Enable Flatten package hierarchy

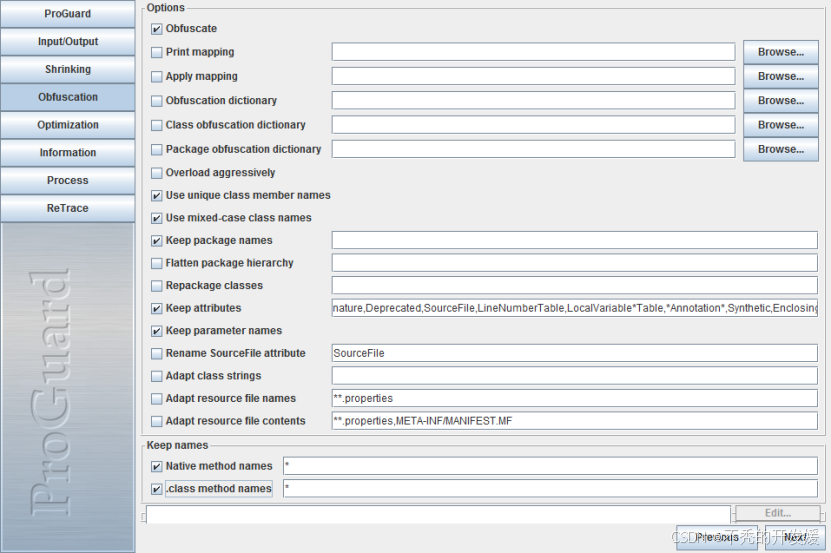156,263
